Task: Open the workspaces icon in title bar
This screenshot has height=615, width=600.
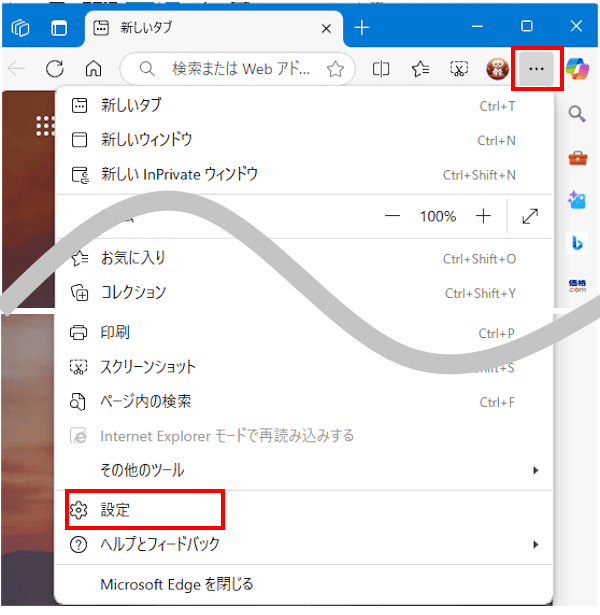Action: (x=20, y=28)
